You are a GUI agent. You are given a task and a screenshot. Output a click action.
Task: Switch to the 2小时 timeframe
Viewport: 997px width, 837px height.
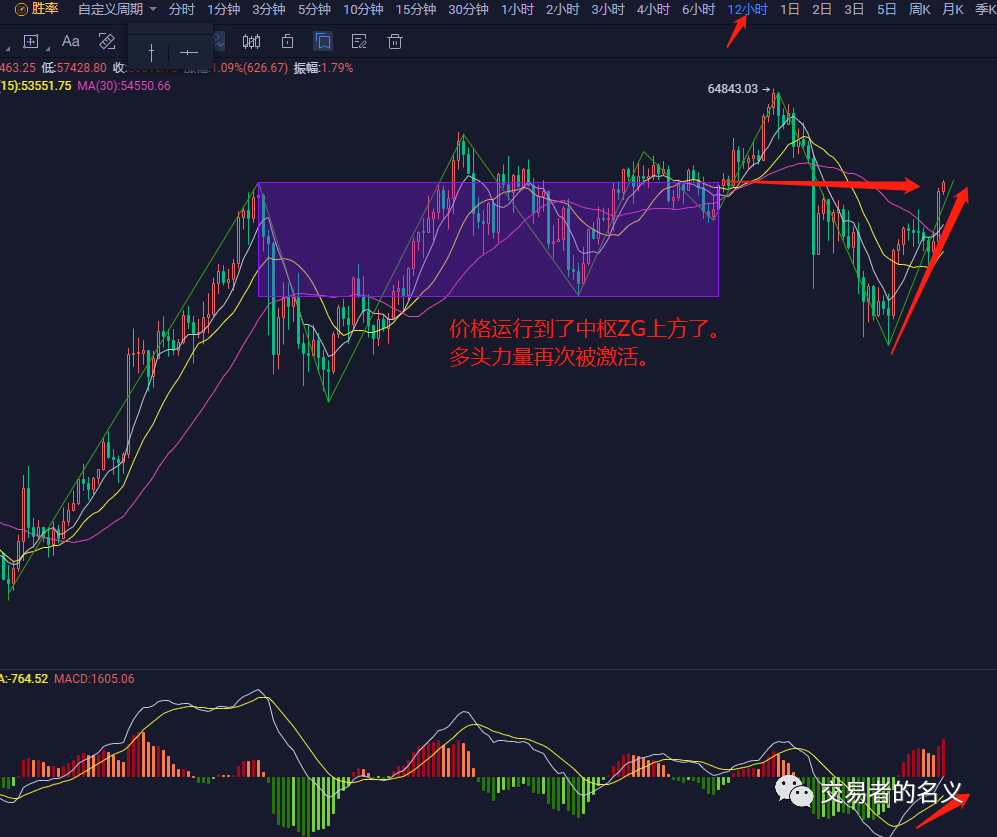tap(563, 10)
